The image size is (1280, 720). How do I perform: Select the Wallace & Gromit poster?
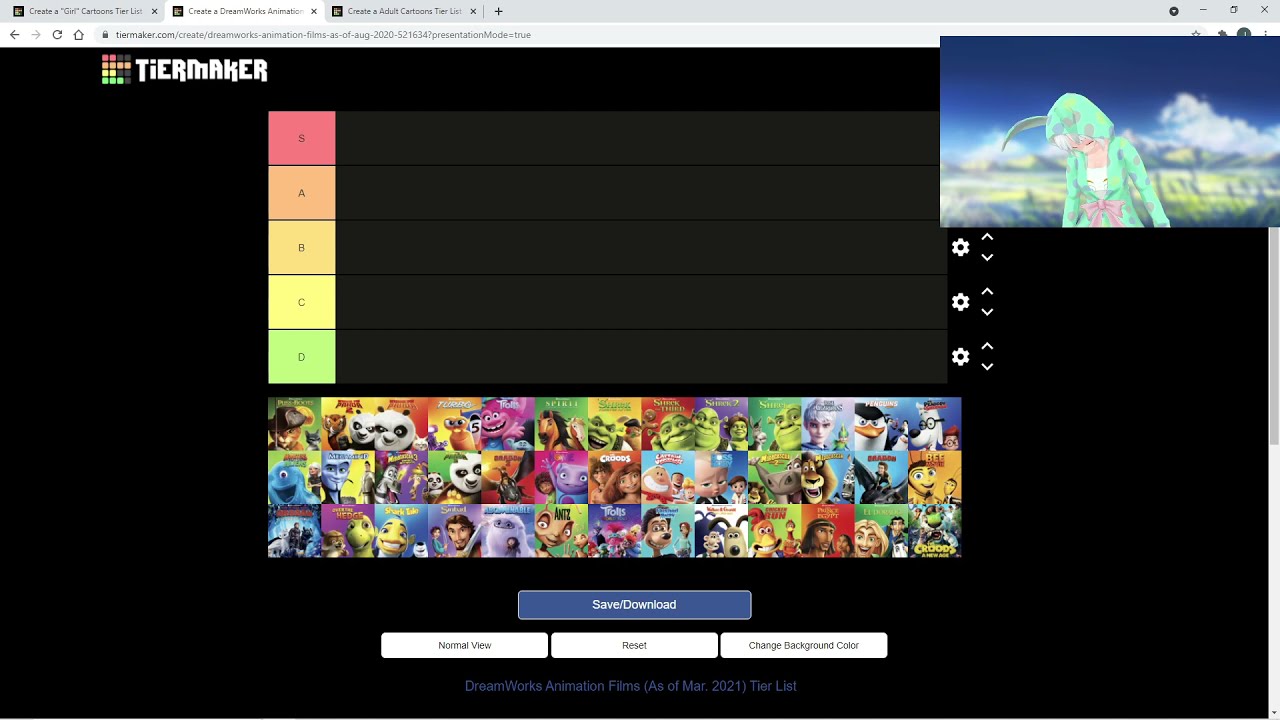coord(721,531)
